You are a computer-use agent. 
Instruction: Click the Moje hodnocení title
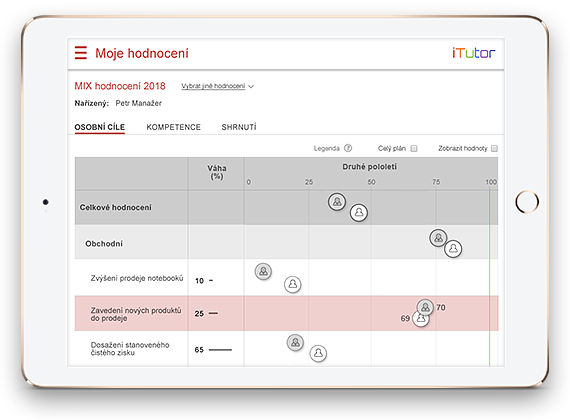[x=142, y=53]
